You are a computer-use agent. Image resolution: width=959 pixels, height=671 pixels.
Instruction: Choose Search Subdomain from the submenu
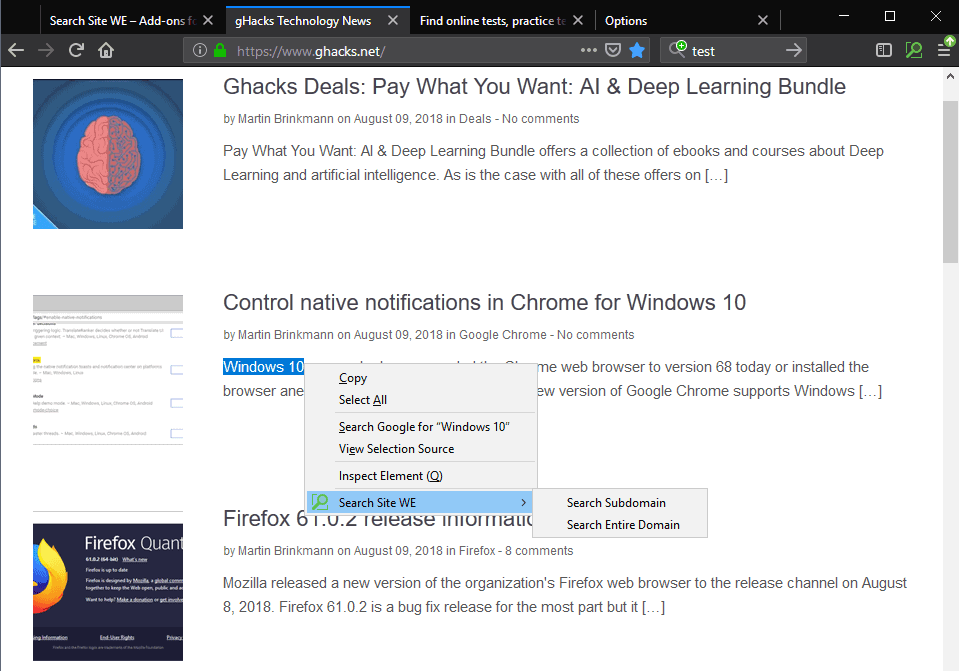coord(616,503)
